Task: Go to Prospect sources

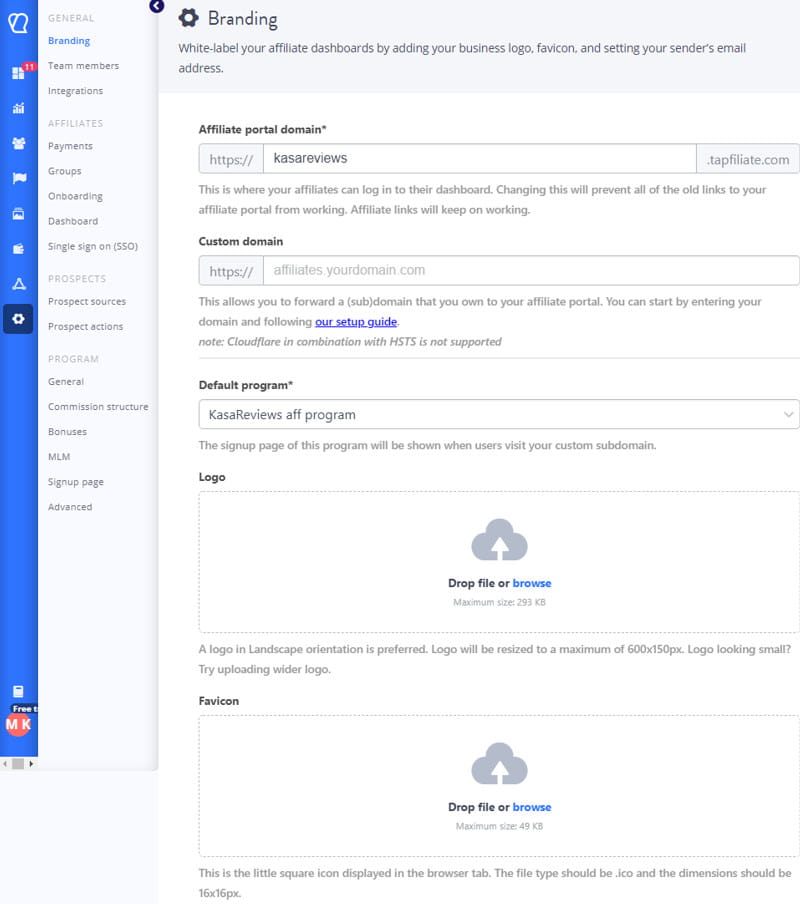Action: click(86, 302)
